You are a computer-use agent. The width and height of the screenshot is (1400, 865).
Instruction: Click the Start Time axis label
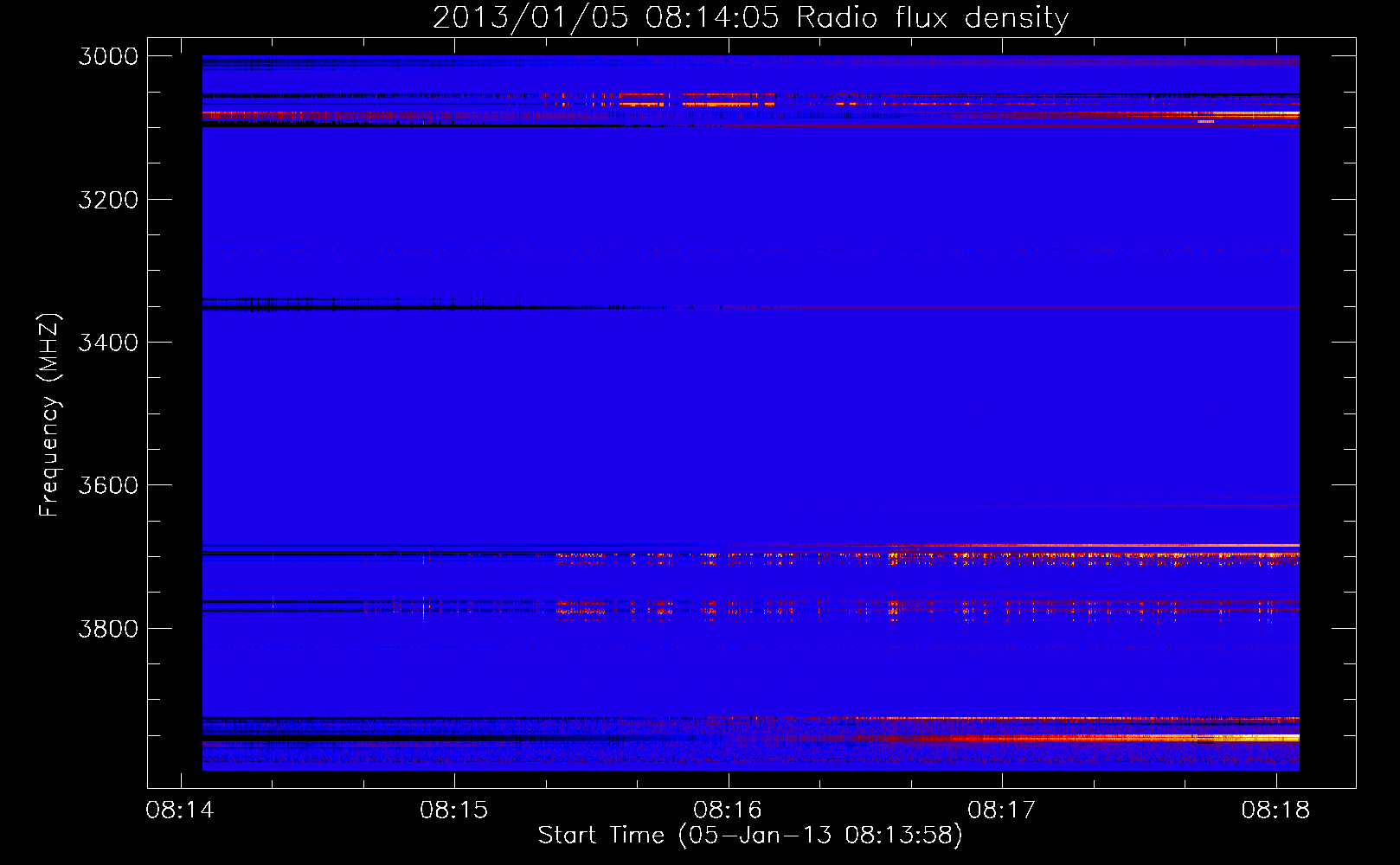[x=750, y=835]
